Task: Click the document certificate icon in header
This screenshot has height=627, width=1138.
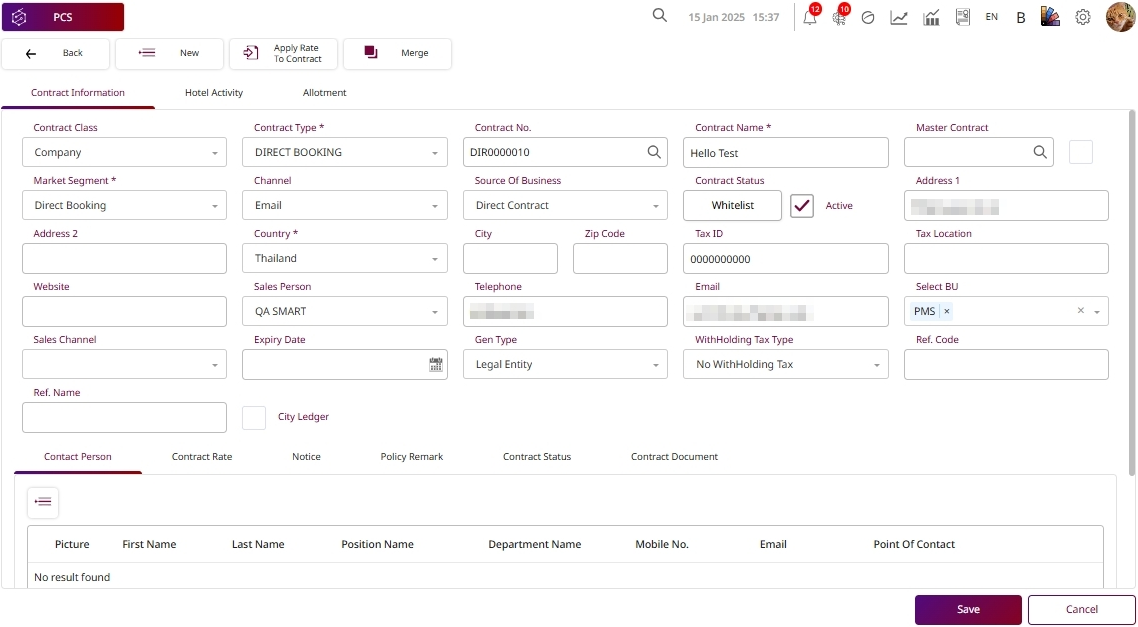Action: (x=962, y=17)
